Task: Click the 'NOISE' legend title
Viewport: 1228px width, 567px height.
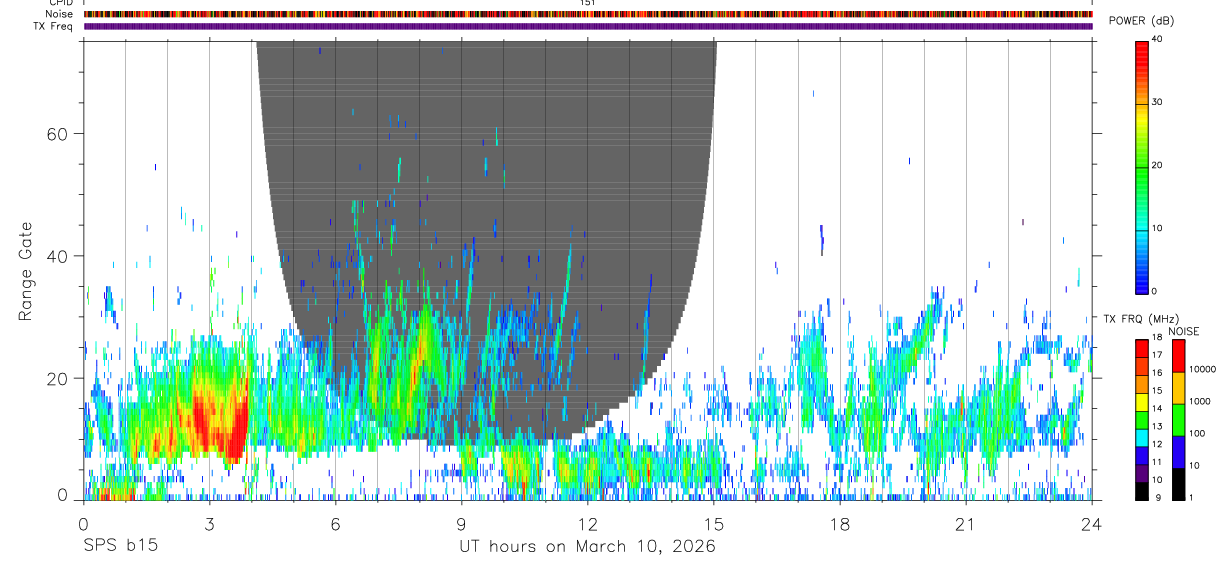Action: tap(1184, 331)
